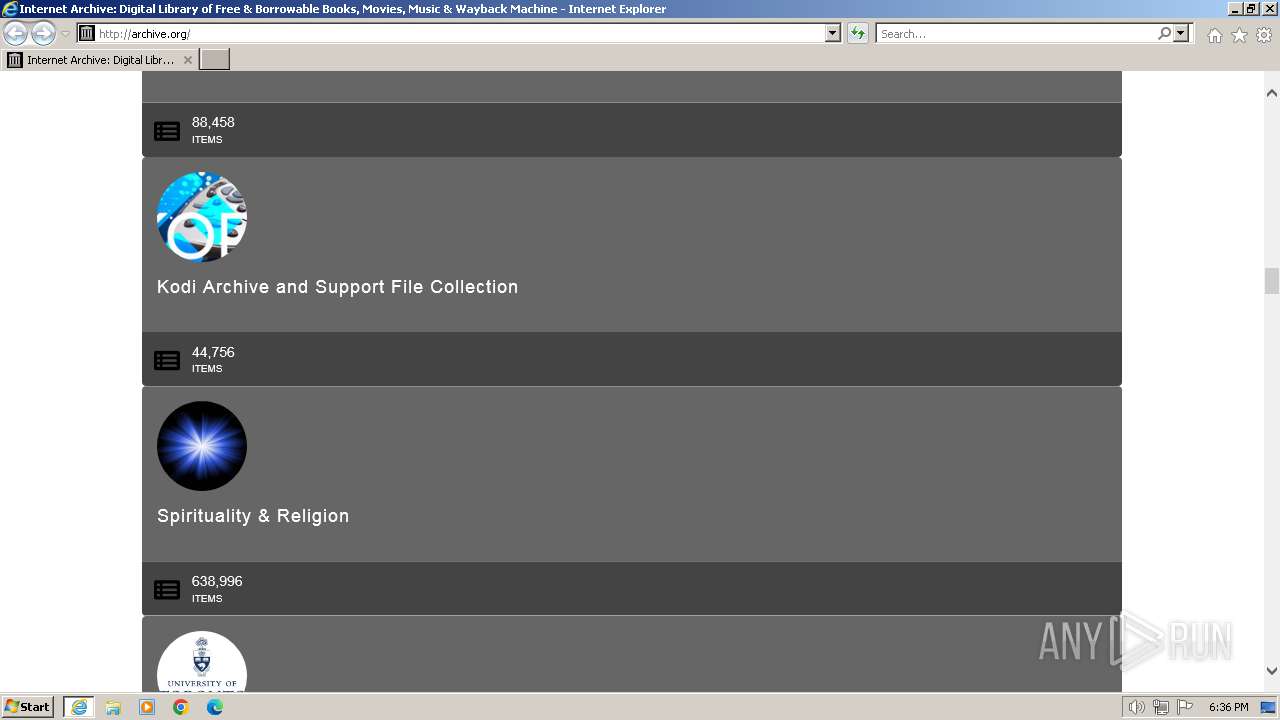
Task: Click the items list icon beside 638,996
Action: [167, 590]
